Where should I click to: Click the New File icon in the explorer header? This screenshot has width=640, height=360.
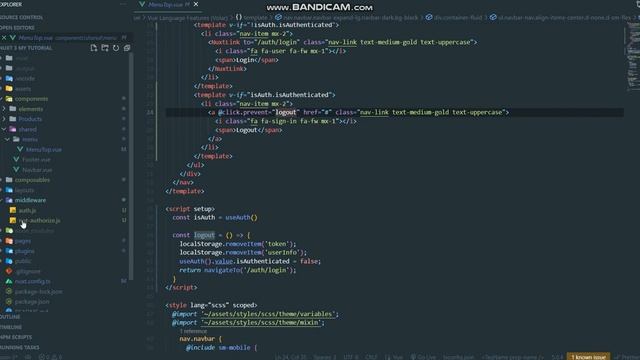[94, 48]
